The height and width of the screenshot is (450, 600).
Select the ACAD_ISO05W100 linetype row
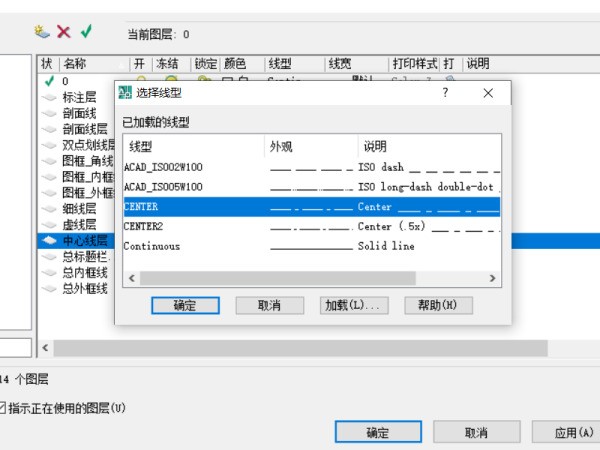point(311,187)
